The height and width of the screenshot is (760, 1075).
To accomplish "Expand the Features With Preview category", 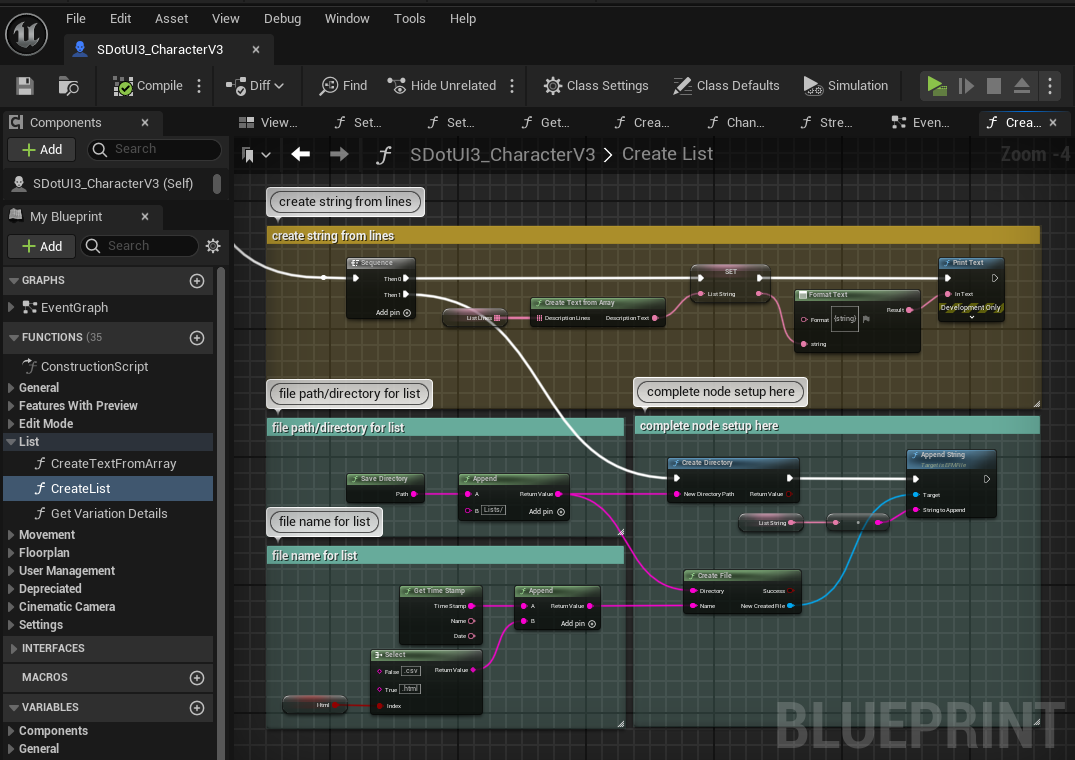I will pyautogui.click(x=11, y=406).
